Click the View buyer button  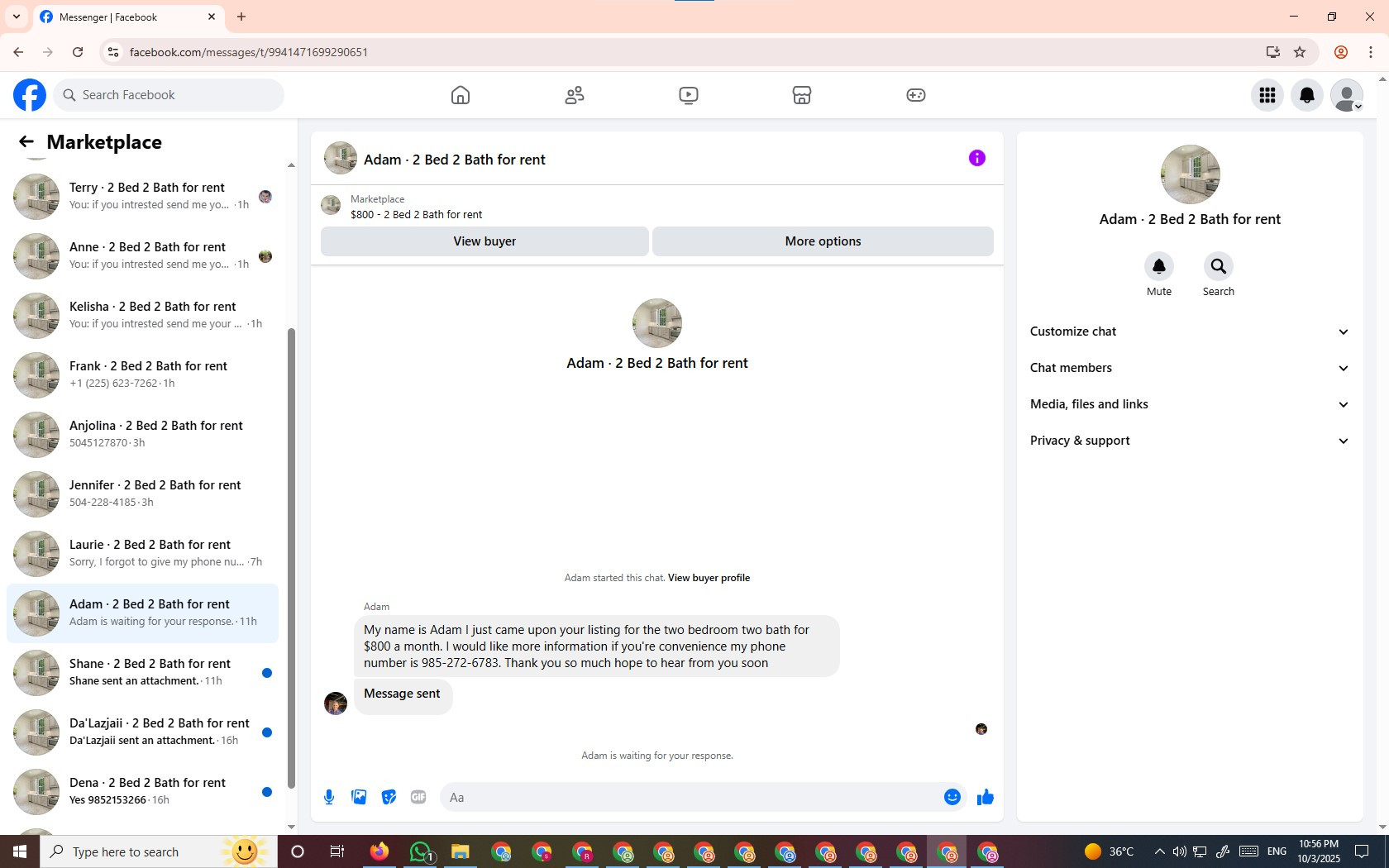tap(484, 241)
